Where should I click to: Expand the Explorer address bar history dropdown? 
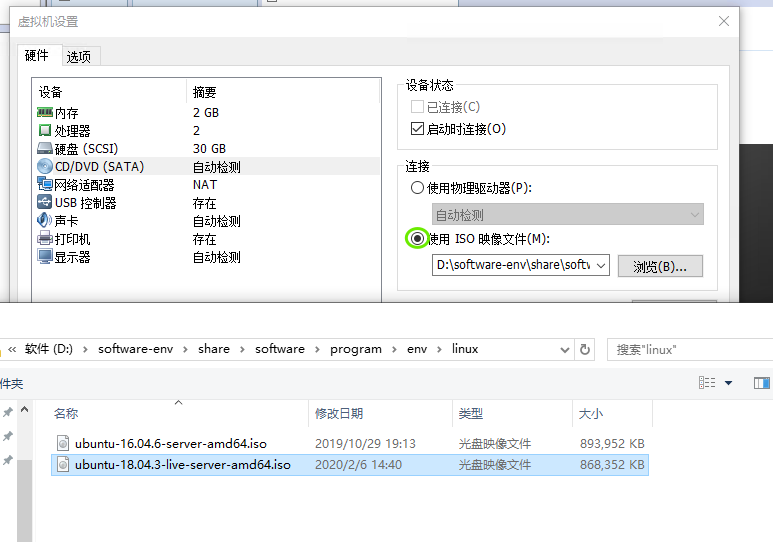pyautogui.click(x=565, y=350)
